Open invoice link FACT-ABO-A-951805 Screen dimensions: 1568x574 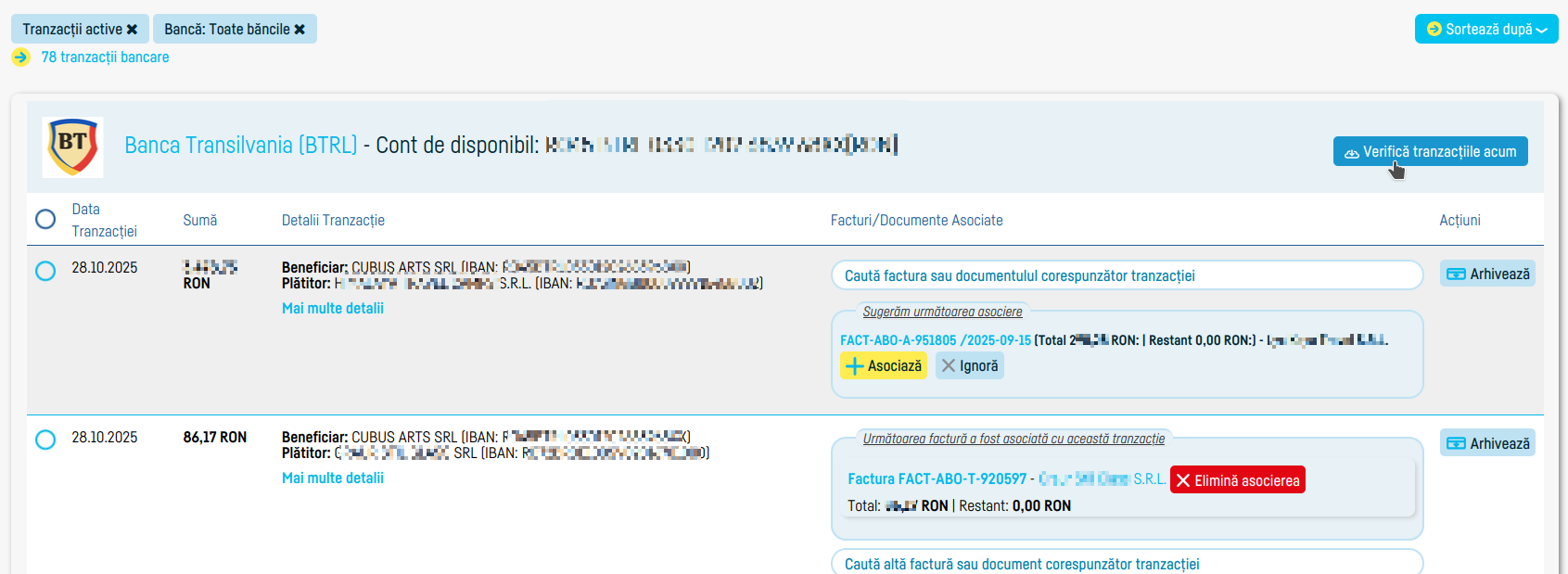point(935,340)
